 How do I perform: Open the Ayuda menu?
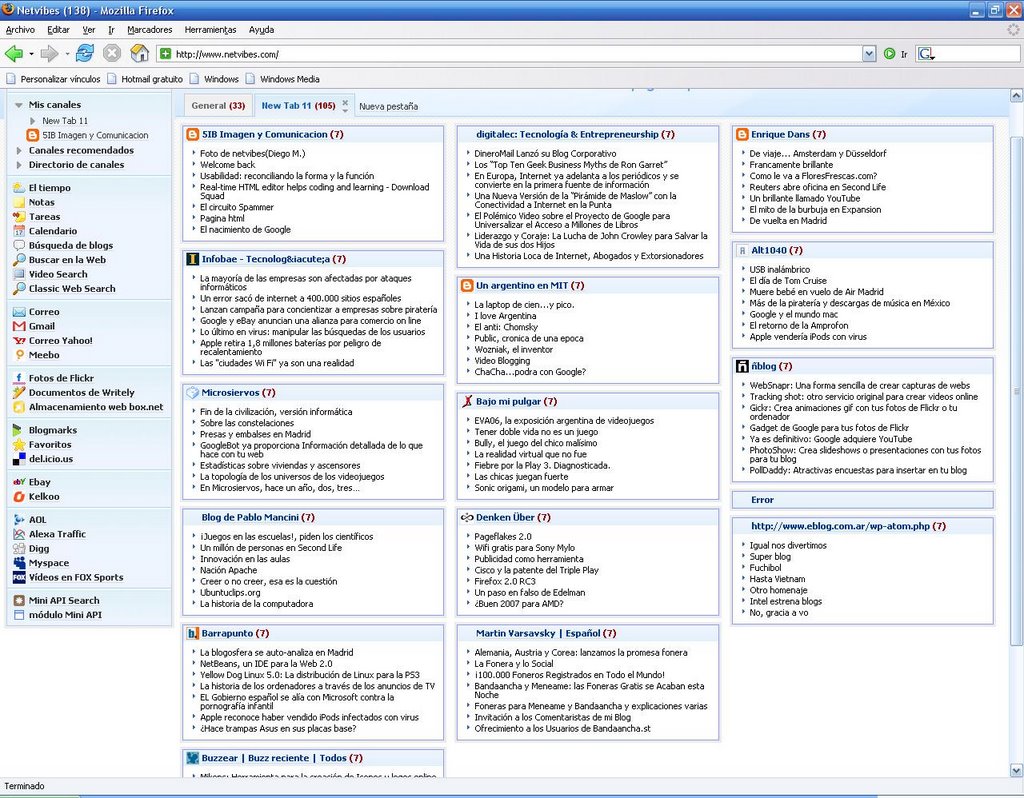(261, 30)
